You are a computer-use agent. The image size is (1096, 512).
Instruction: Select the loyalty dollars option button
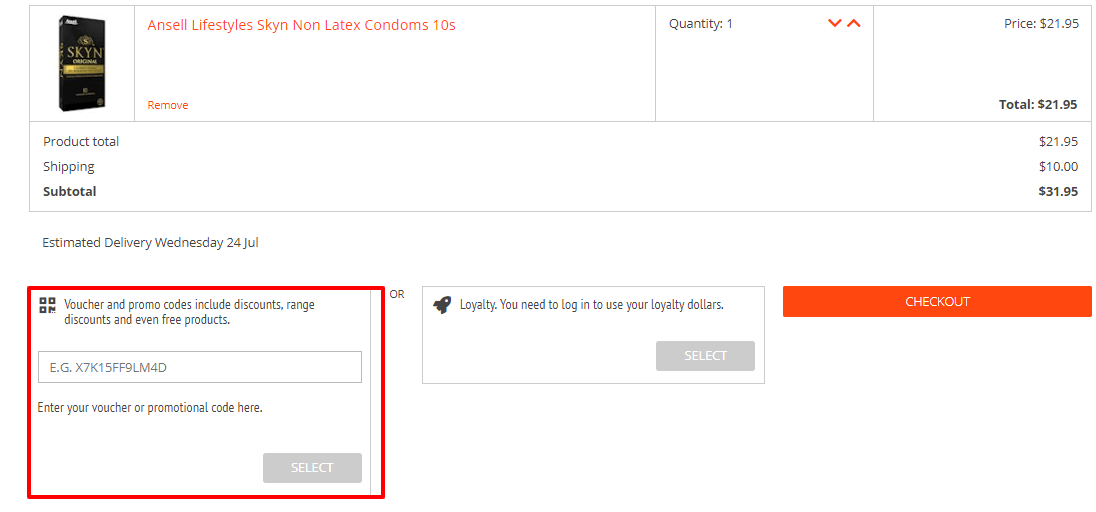[705, 356]
